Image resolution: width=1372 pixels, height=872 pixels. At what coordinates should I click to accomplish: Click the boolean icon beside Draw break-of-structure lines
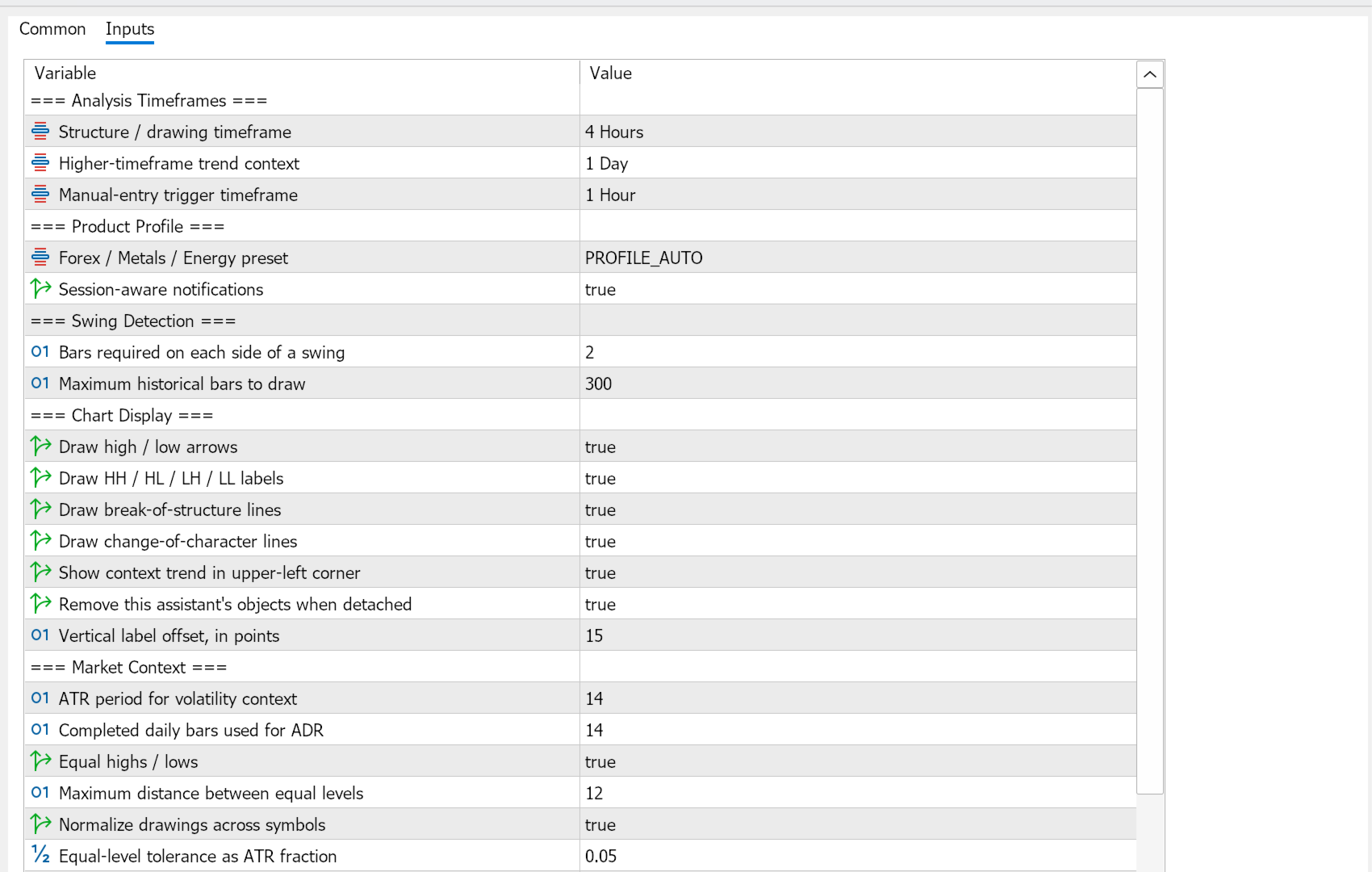40,509
